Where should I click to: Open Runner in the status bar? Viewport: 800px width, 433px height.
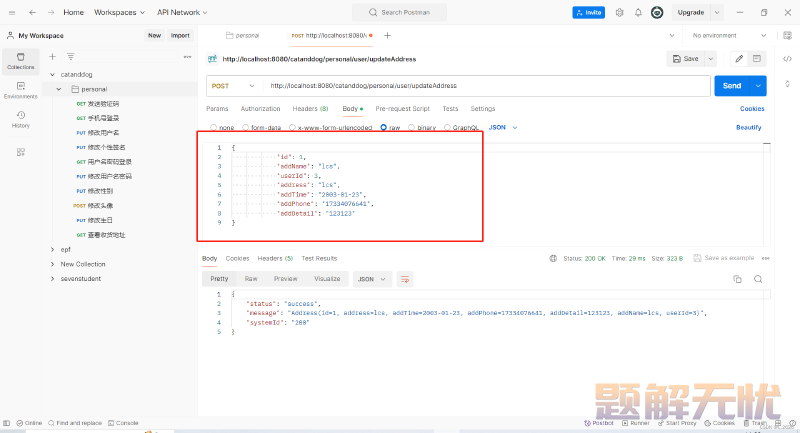(636, 423)
